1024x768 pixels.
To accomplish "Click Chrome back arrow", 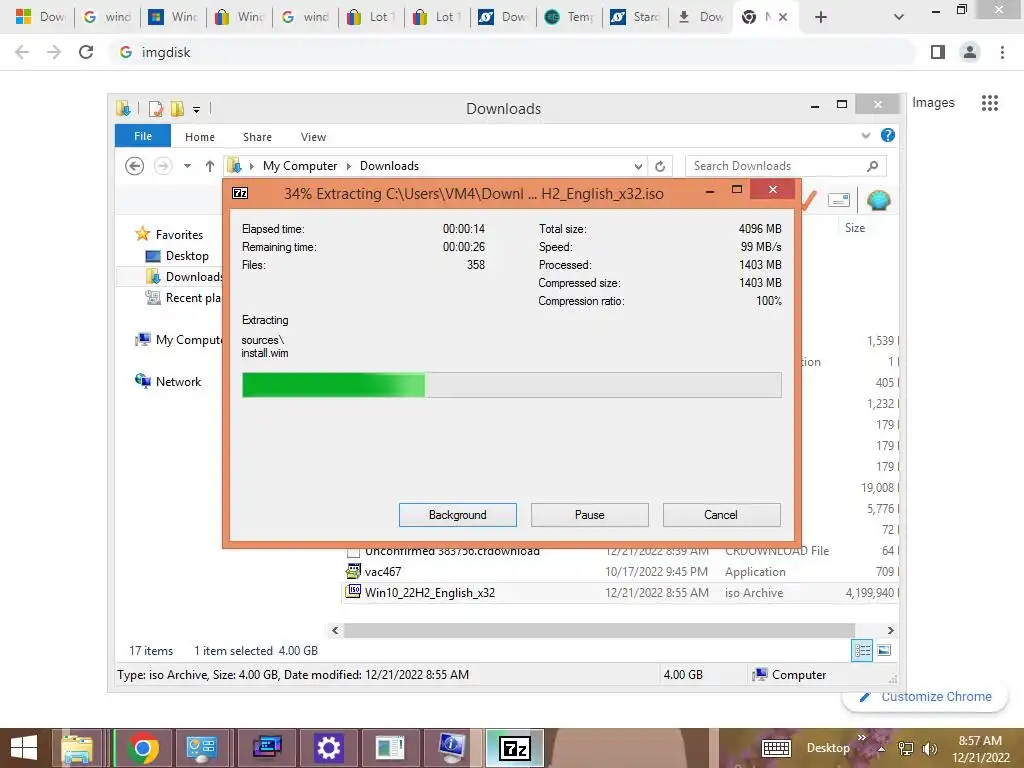I will [22, 52].
